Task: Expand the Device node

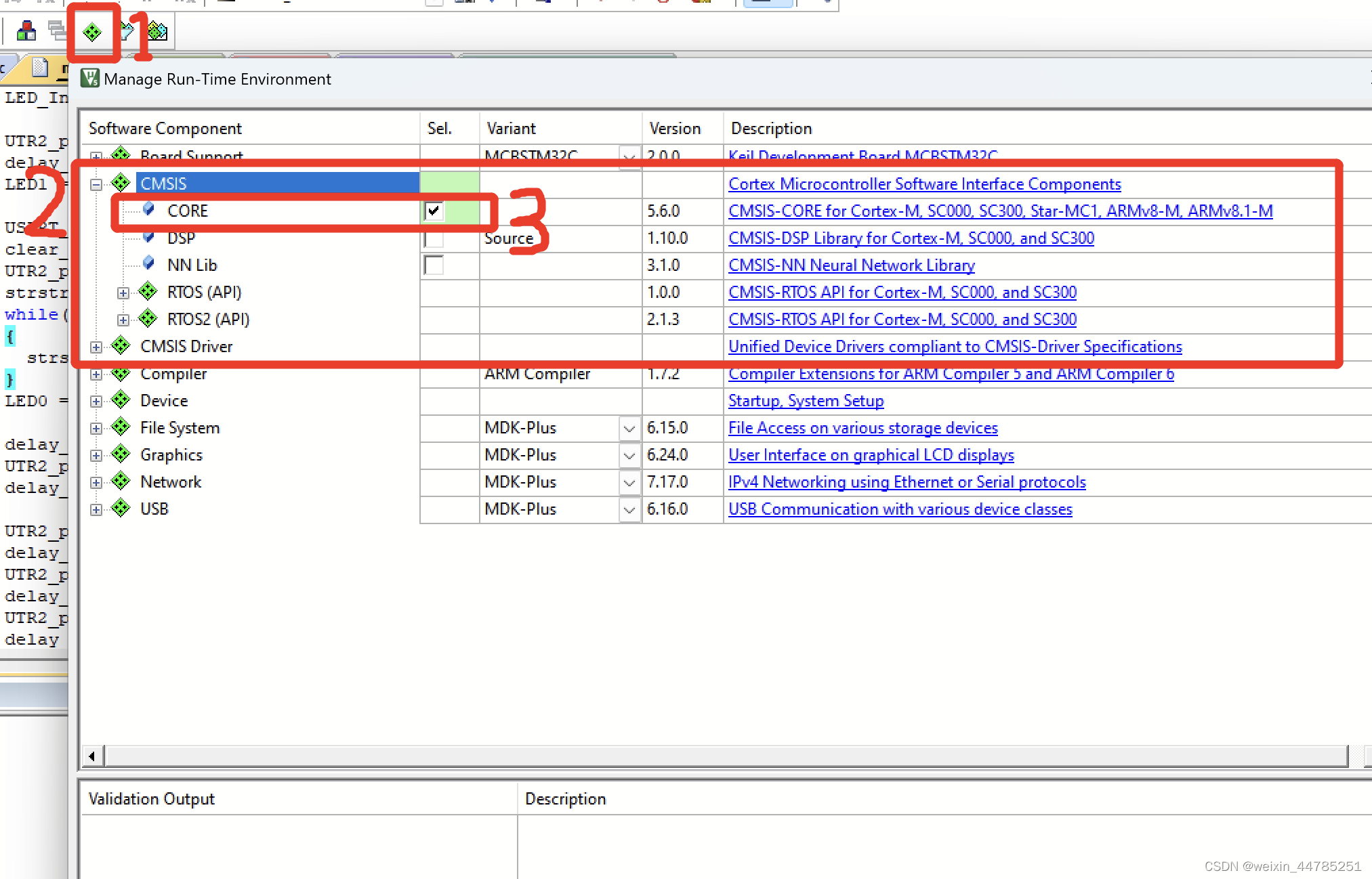Action: tap(96, 401)
